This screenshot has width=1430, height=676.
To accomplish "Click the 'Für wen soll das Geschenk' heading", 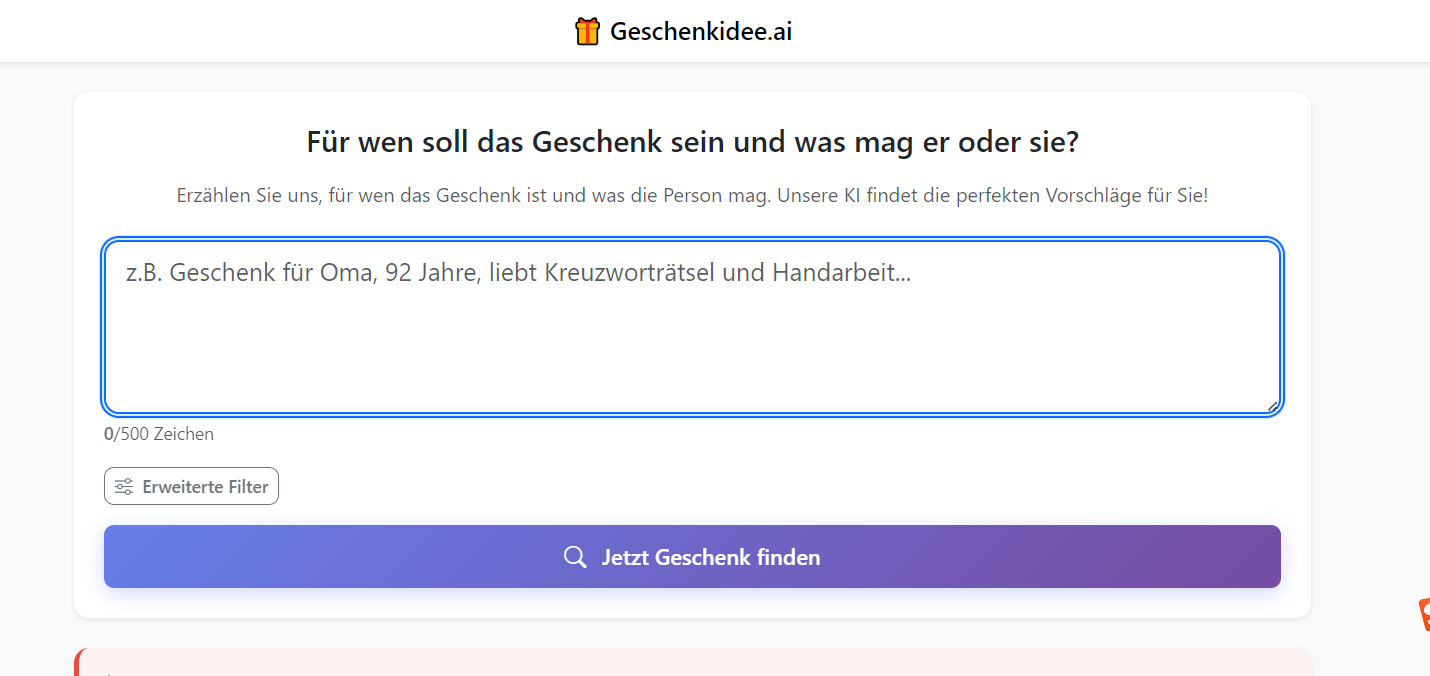I will click(692, 142).
